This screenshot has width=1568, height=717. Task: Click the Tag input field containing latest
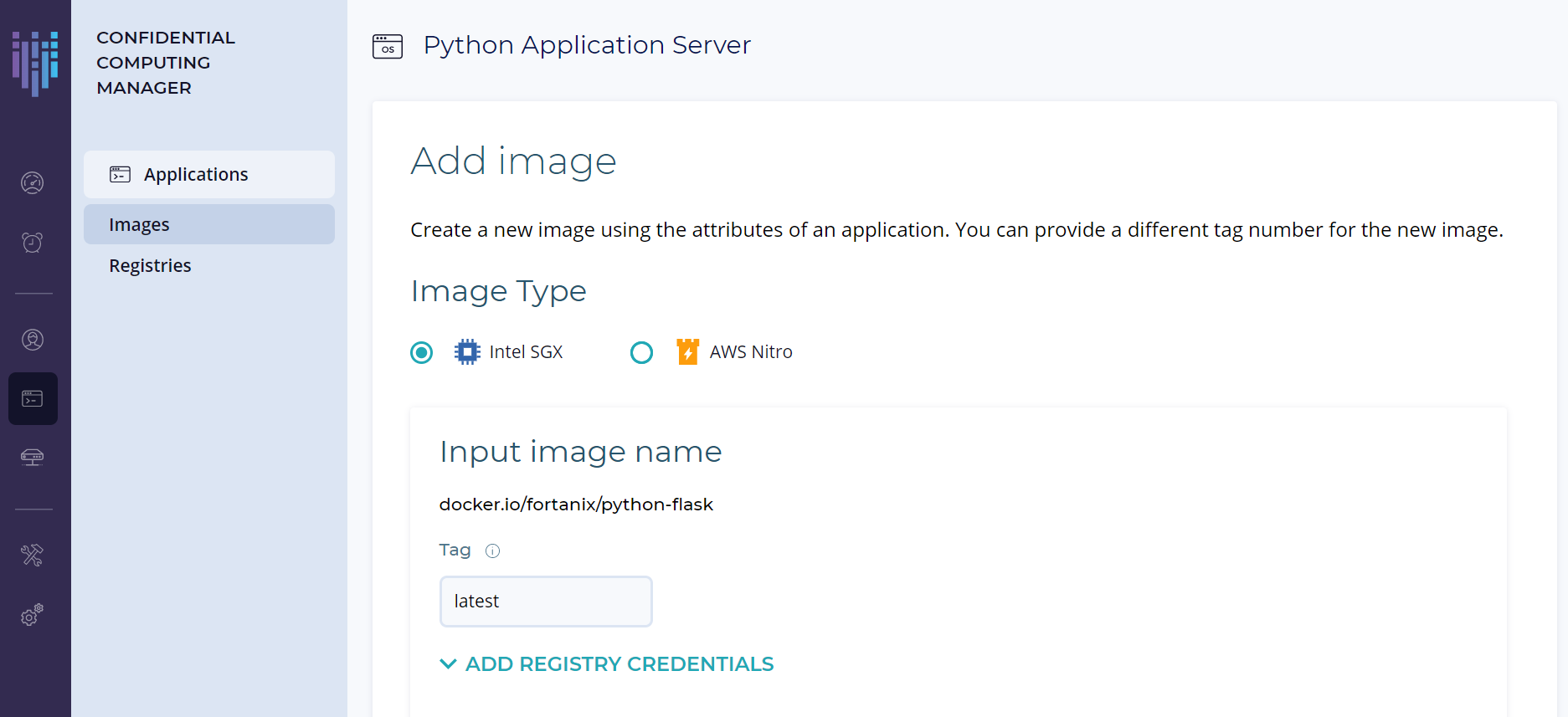pos(546,602)
